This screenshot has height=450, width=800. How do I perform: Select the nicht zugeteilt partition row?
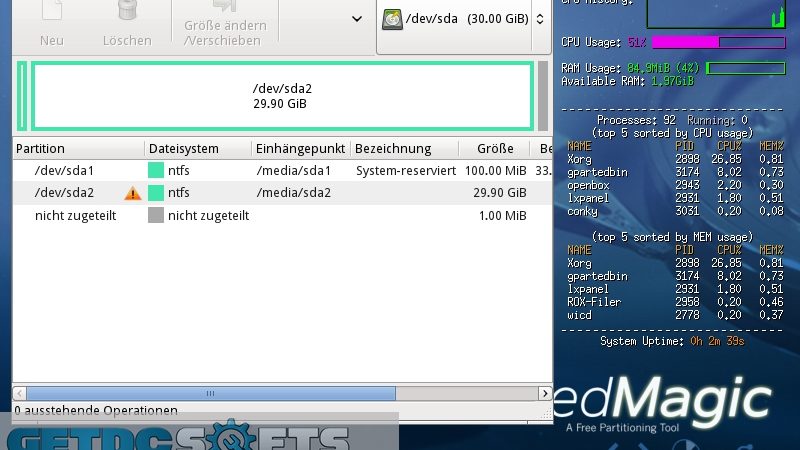click(283, 215)
